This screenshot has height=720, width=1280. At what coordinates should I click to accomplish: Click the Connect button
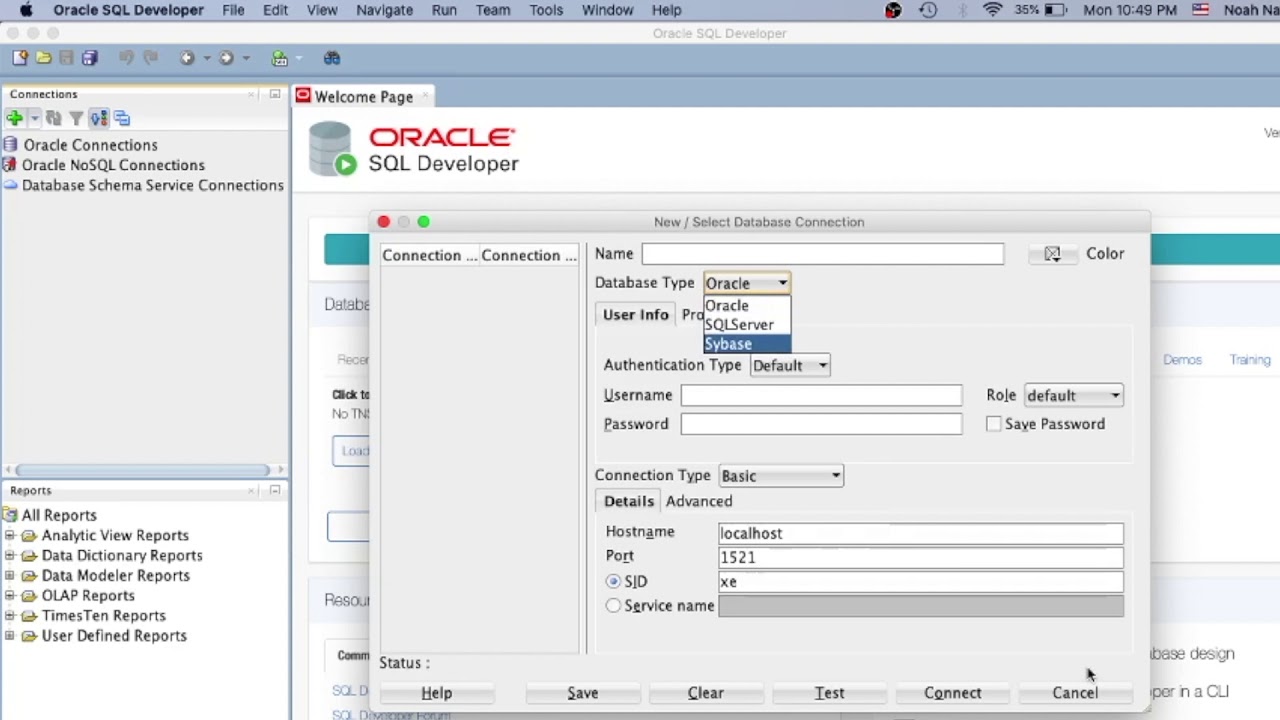(x=953, y=693)
